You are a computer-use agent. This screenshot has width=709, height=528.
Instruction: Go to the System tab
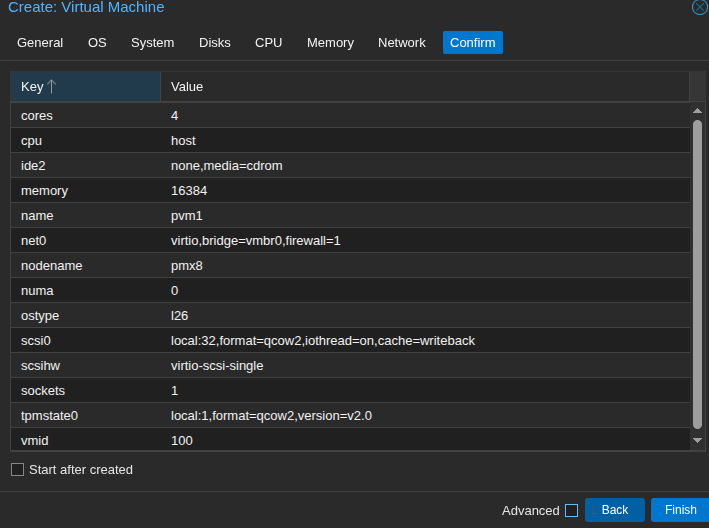[152, 43]
